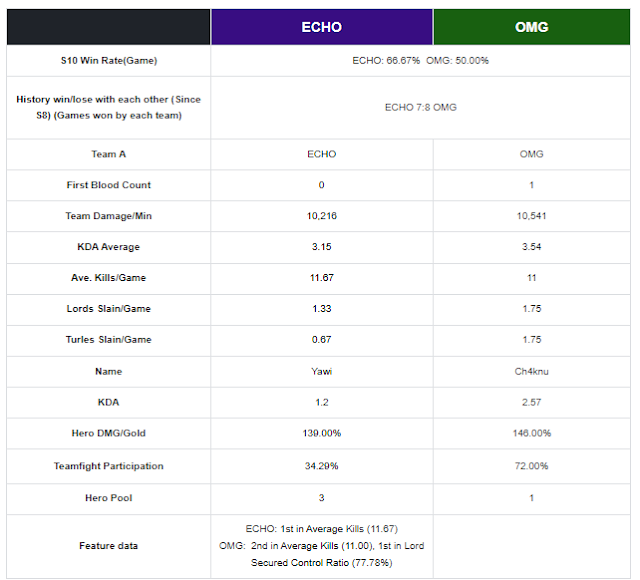Click the ECHO purple header cell
Screen dimensions: 640x580
click(x=322, y=27)
